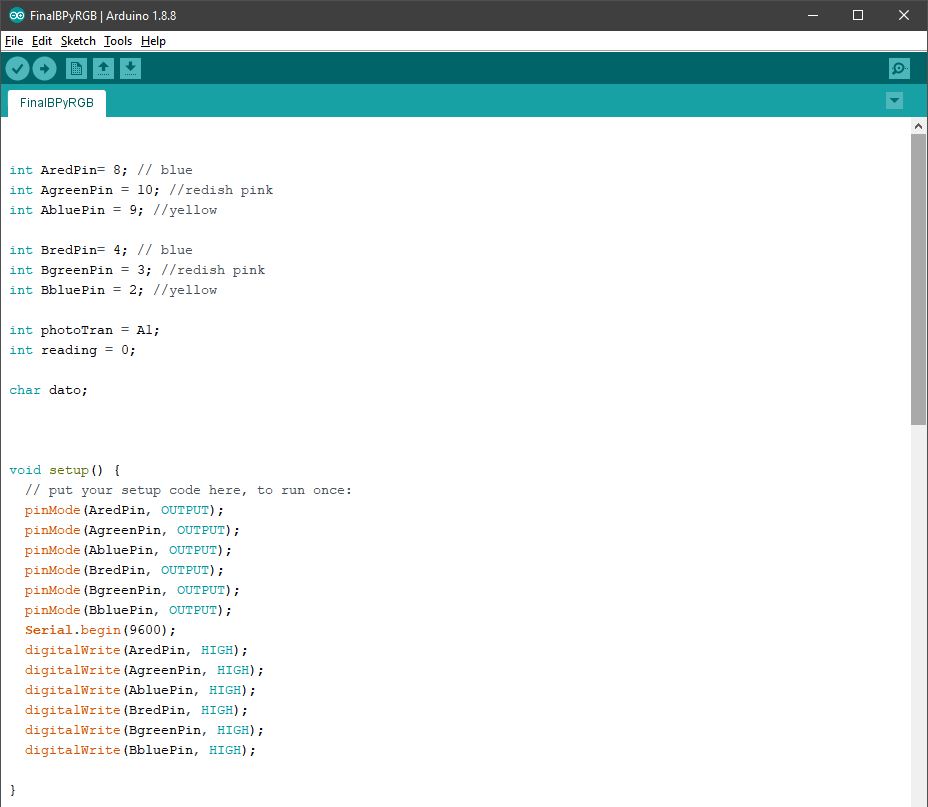This screenshot has width=928, height=807.
Task: Click 'pinMode(AbluePin, OUTPUT);' line
Action: tap(128, 551)
